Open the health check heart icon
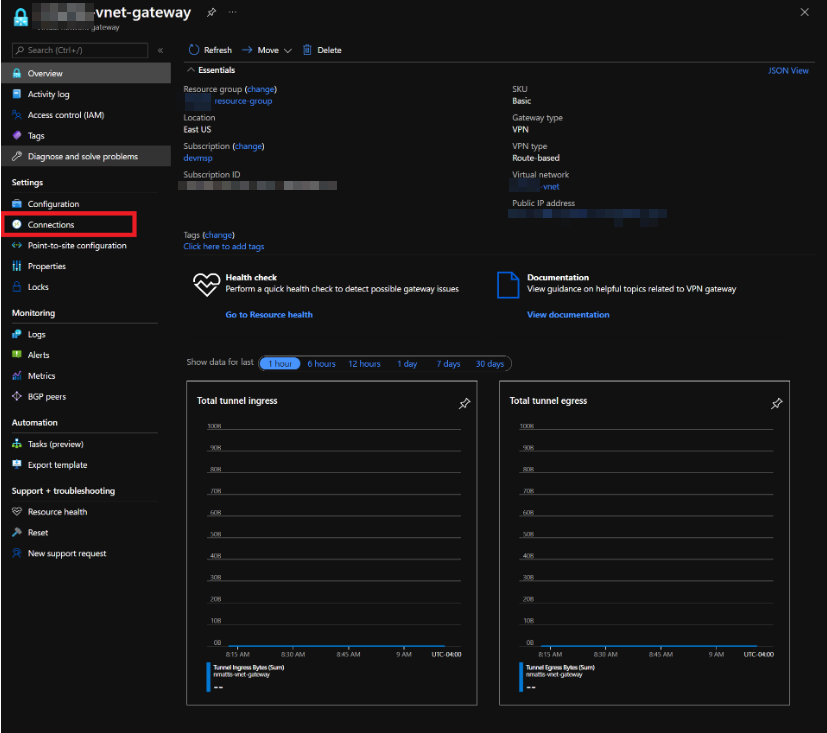 [205, 285]
